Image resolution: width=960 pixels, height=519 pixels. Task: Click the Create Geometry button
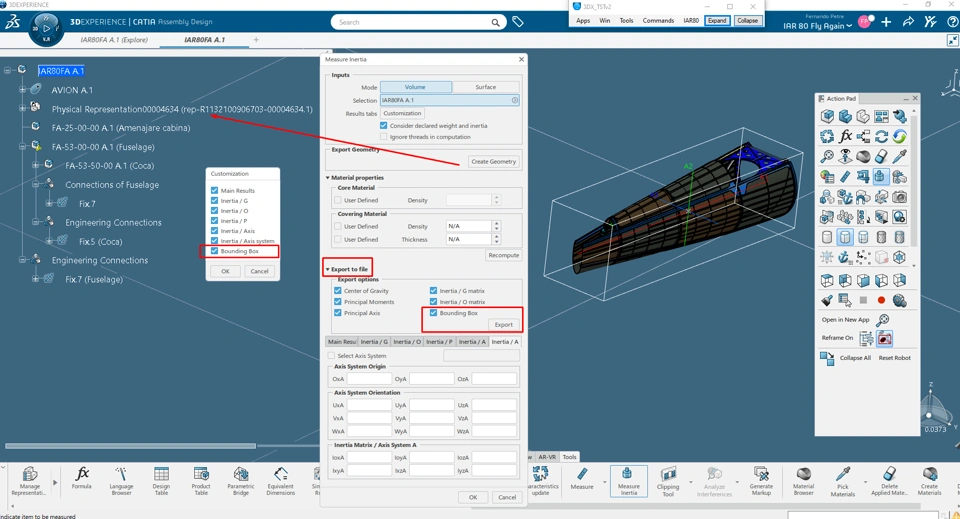coord(493,162)
